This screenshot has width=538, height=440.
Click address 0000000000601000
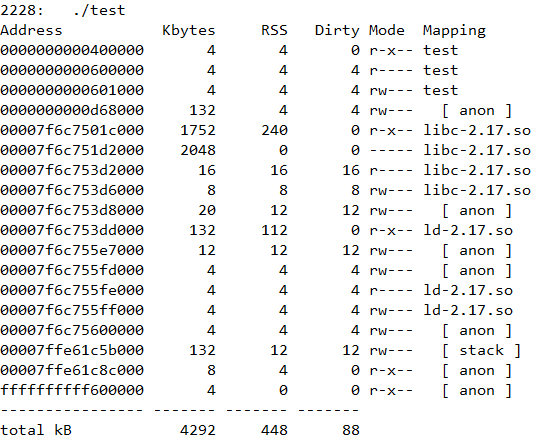72,90
